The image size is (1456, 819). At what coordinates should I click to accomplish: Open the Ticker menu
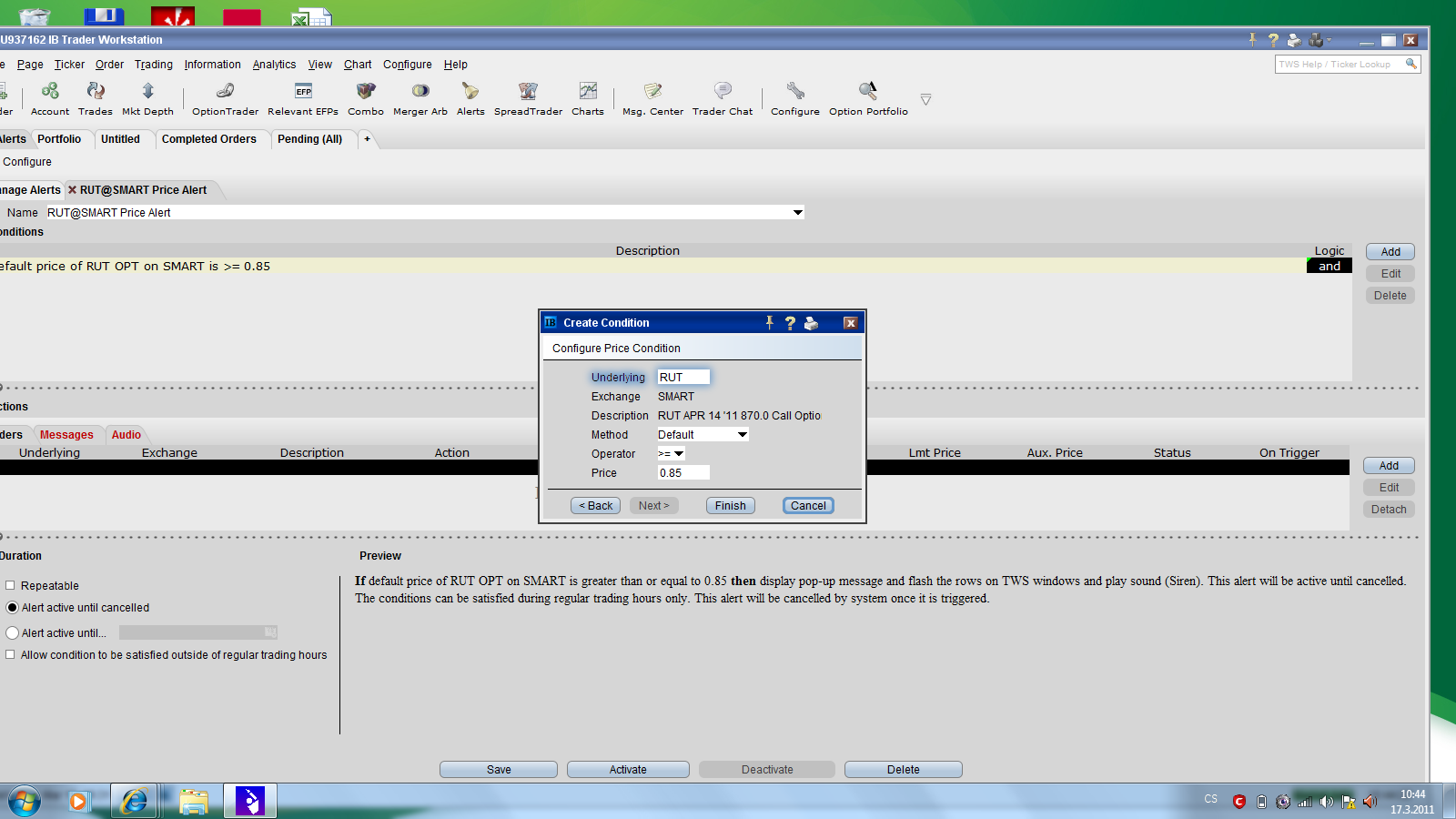click(69, 65)
